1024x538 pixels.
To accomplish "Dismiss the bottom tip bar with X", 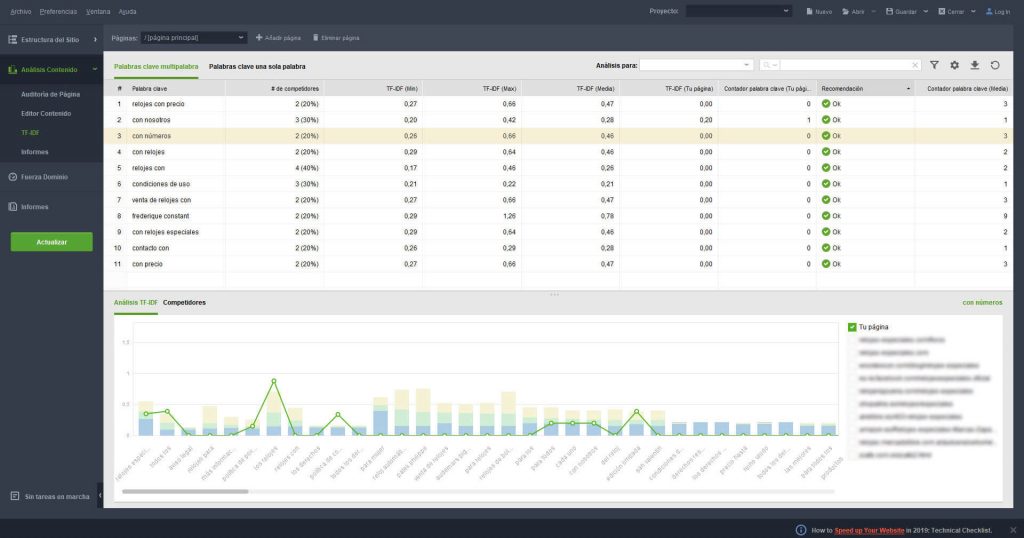I will (x=1013, y=530).
